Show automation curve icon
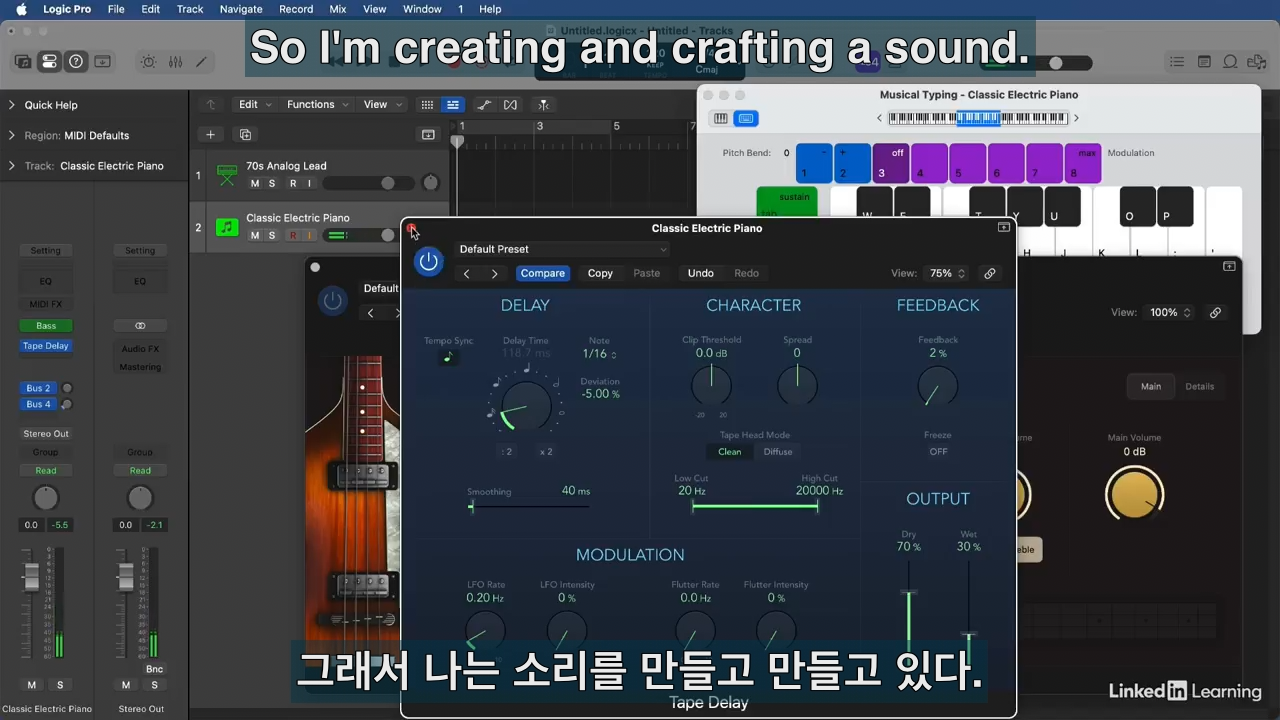 point(484,104)
